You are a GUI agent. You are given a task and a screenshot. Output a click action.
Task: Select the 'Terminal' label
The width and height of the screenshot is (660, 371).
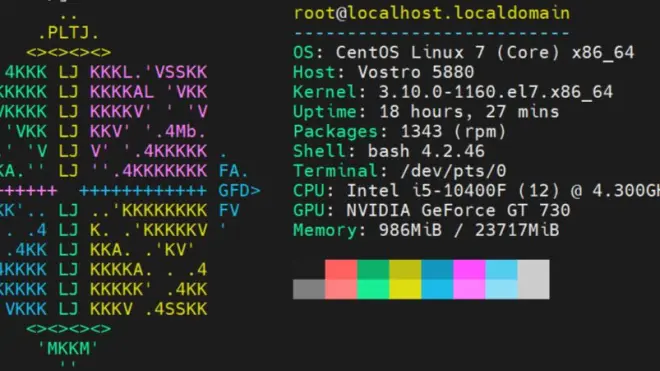335,171
